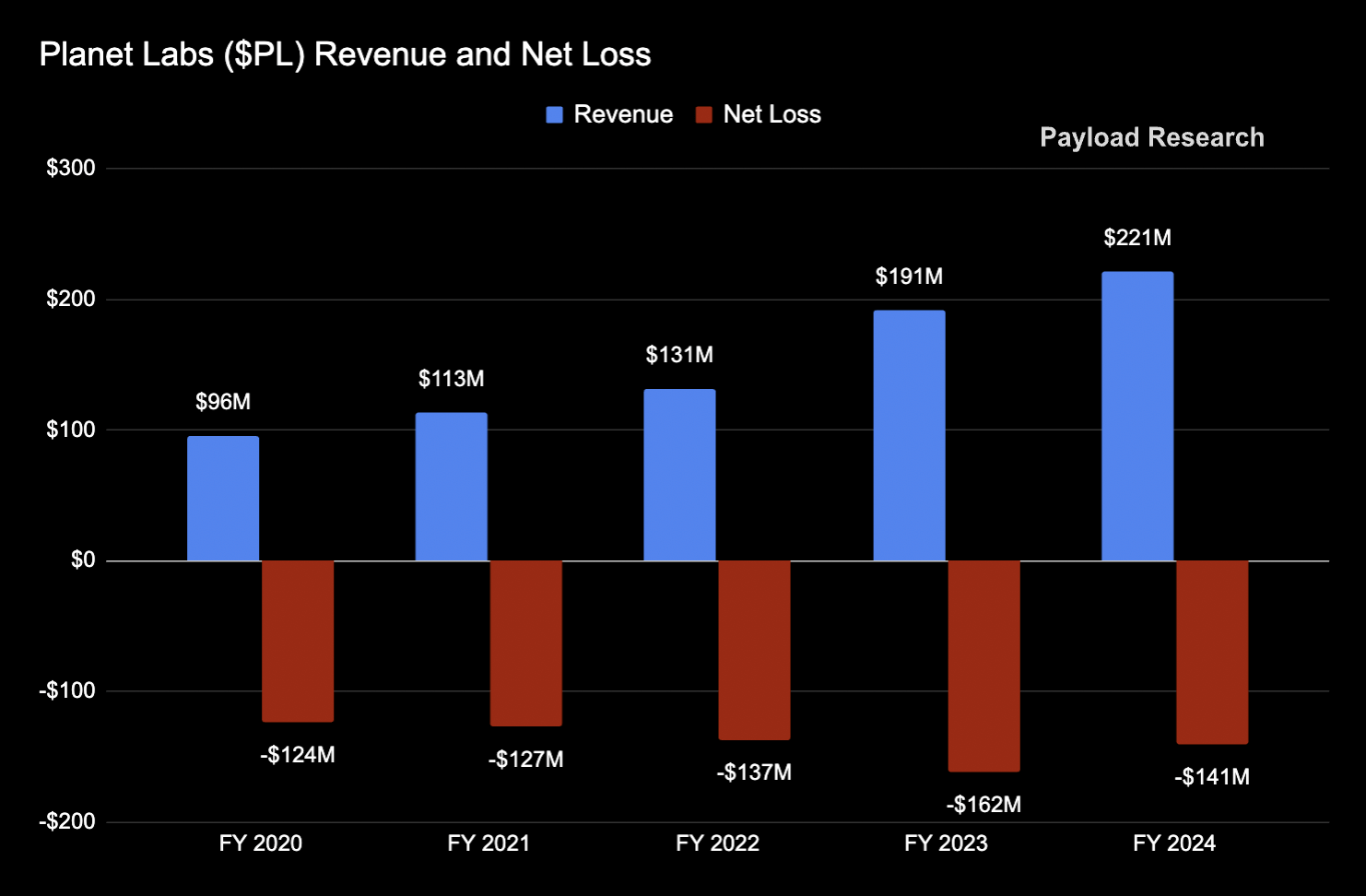Select the $96M data label

(223, 402)
